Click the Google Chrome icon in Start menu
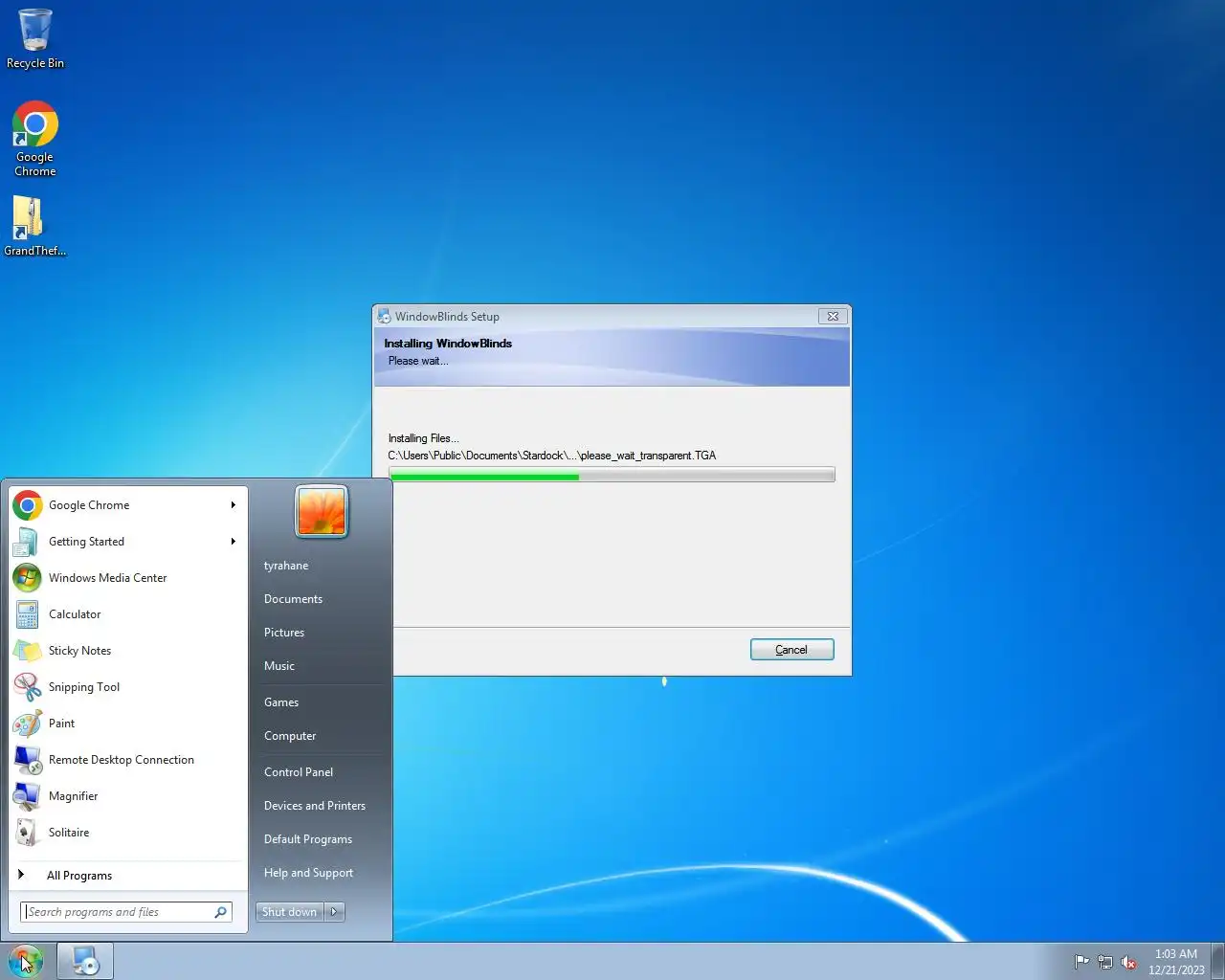The width and height of the screenshot is (1225, 980). pos(28,505)
